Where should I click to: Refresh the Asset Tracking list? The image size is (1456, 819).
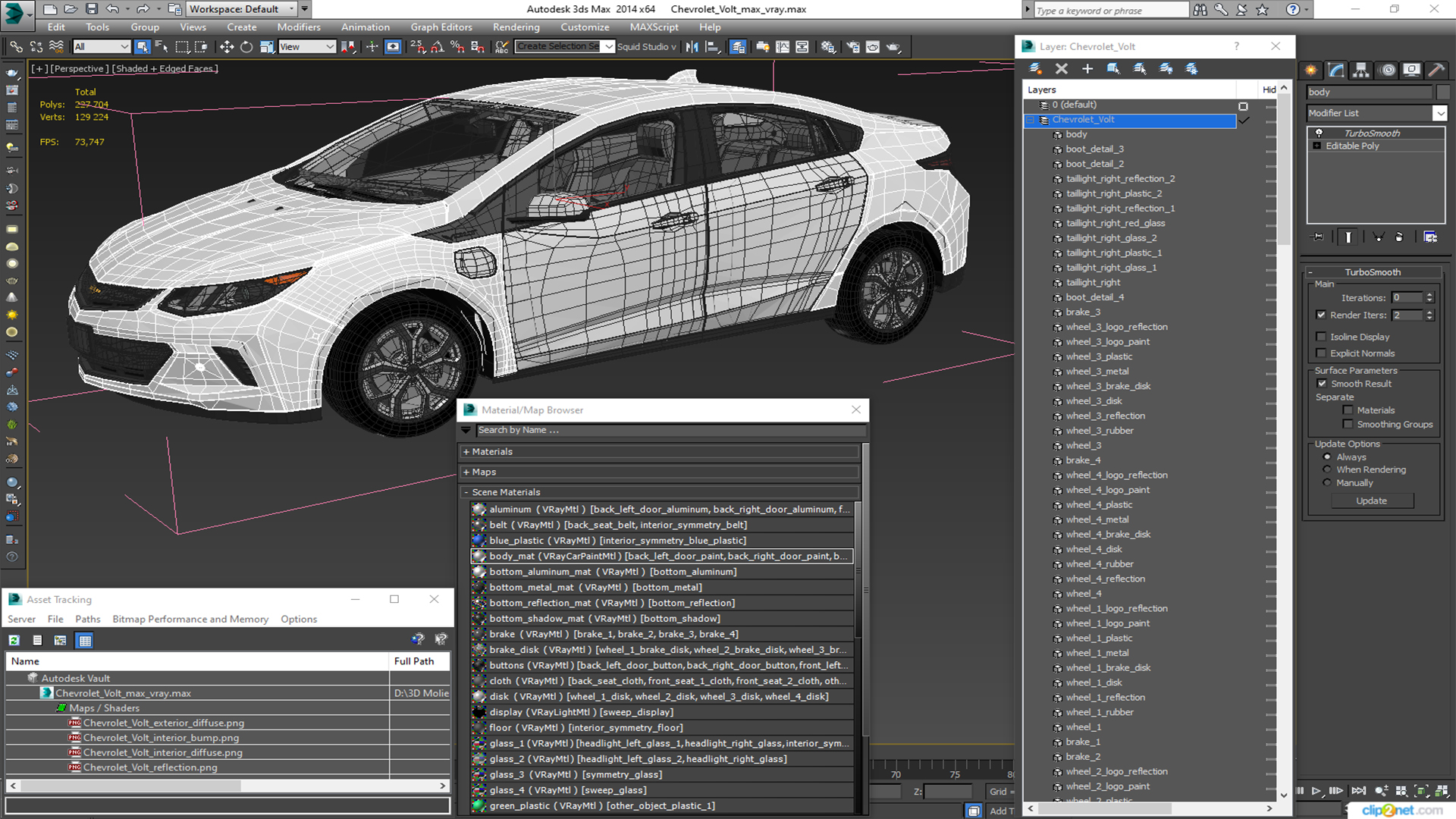tap(14, 641)
